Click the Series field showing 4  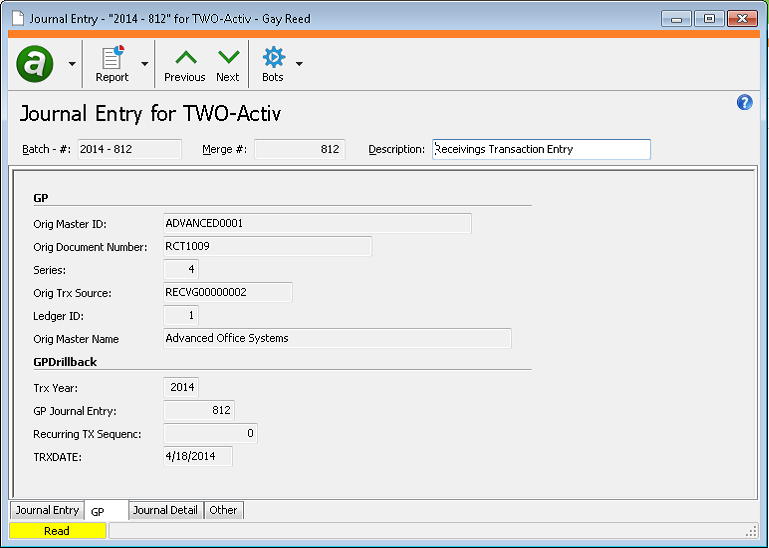click(x=181, y=269)
